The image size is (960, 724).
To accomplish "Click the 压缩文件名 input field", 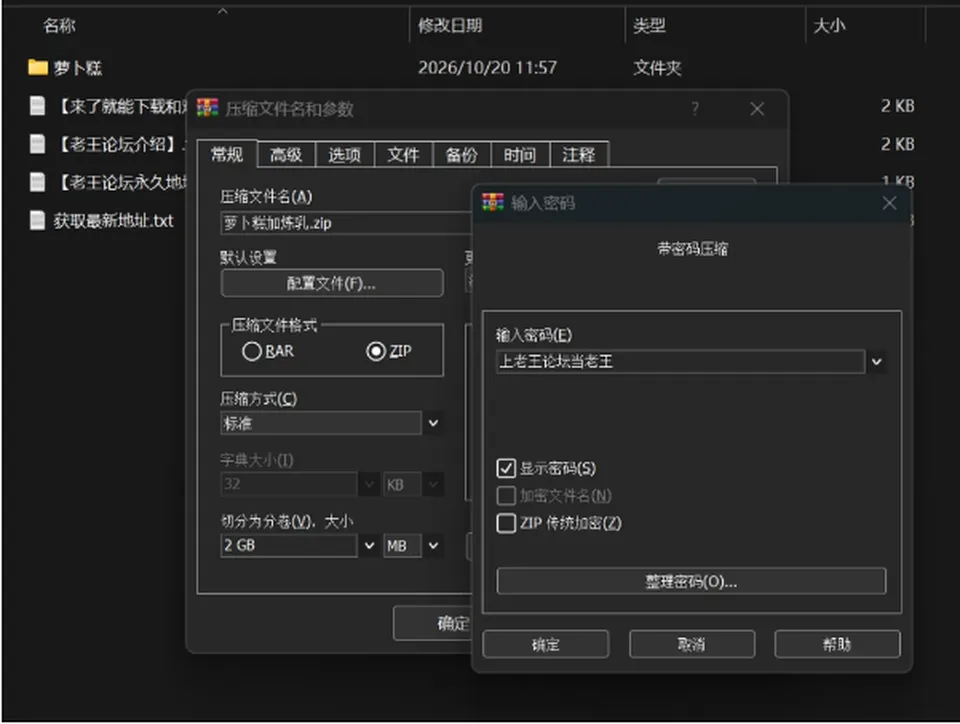I will point(346,223).
